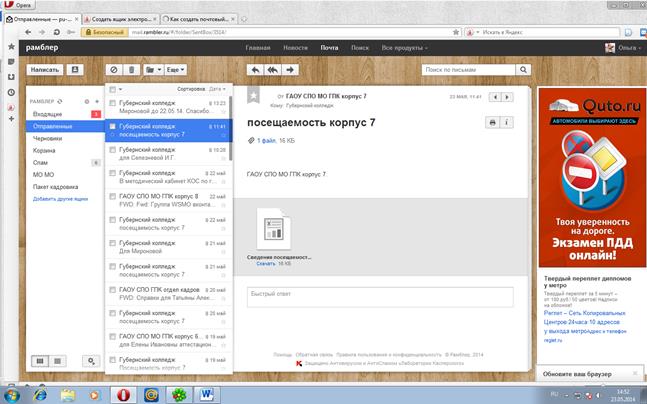Click the Quto.ru advertisement banner
Viewport: 647px width, 404px height.
coord(592,177)
